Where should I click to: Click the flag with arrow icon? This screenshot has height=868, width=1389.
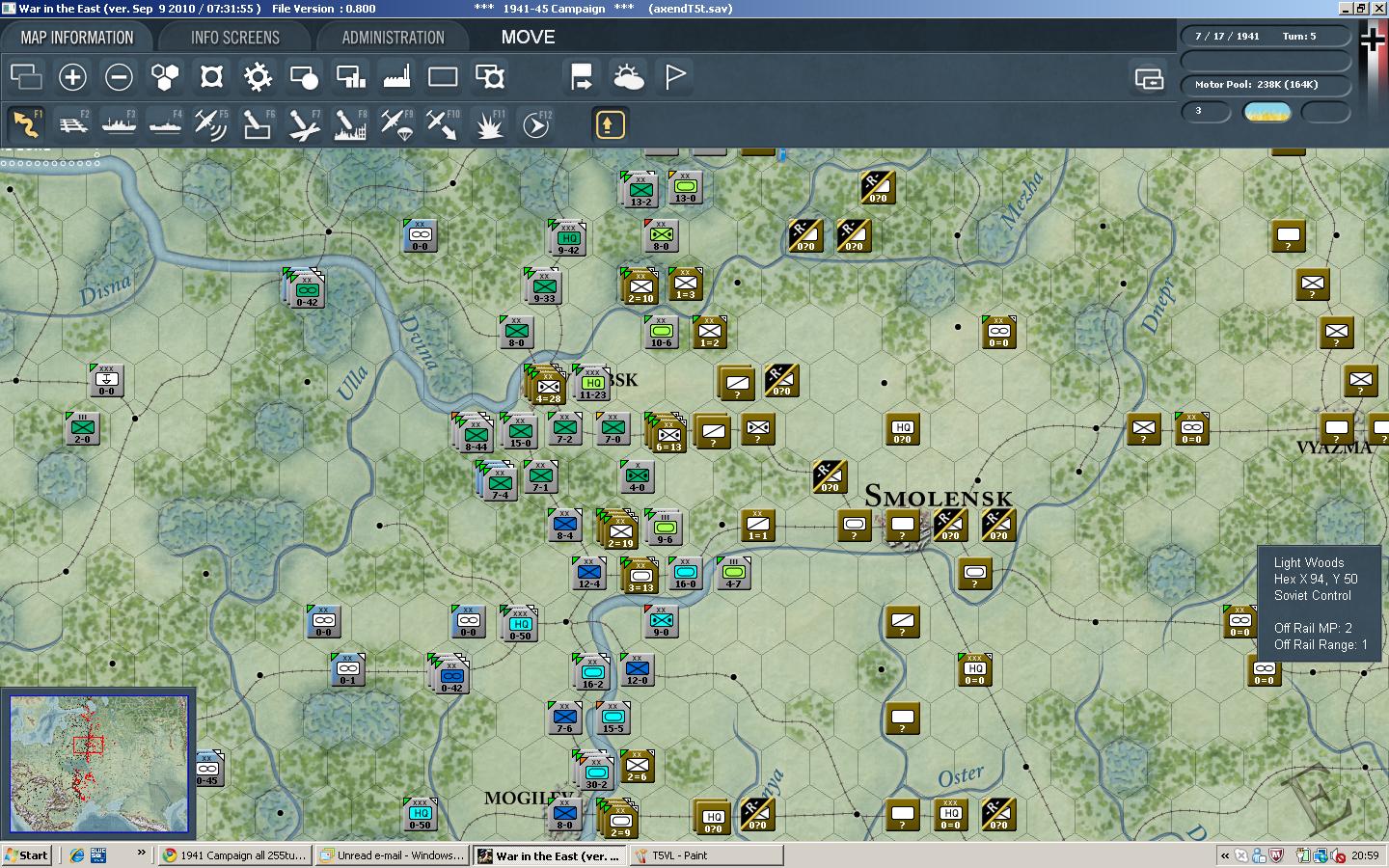pos(582,76)
